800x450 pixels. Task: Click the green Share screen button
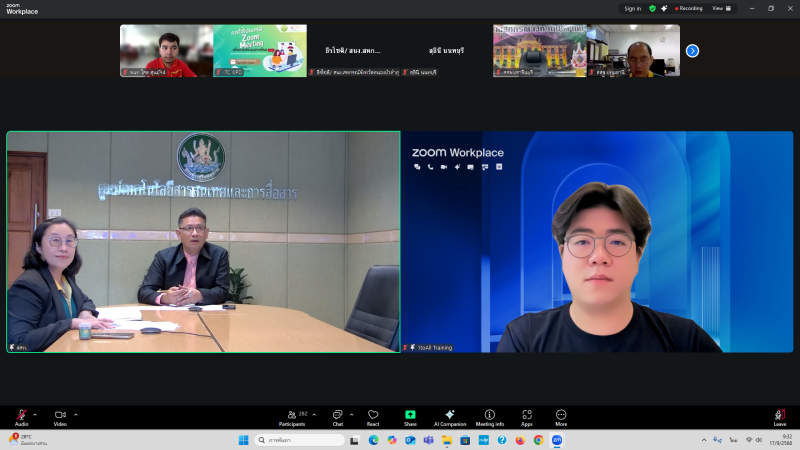tap(410, 415)
